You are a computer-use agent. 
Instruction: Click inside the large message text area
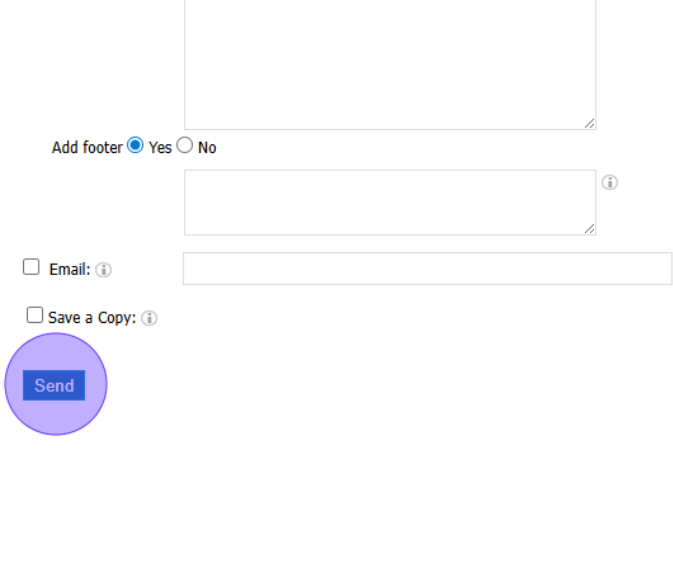pyautogui.click(x=389, y=60)
